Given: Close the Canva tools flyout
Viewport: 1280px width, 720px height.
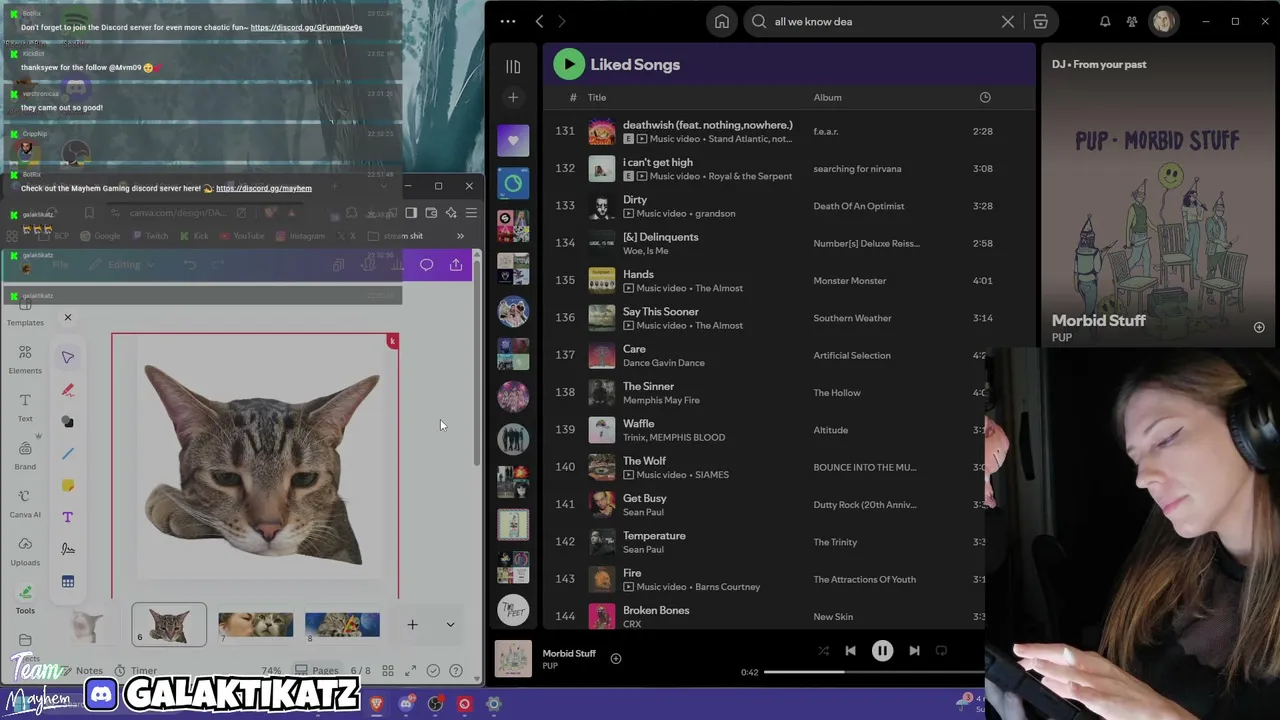Looking at the screenshot, I should tap(68, 317).
